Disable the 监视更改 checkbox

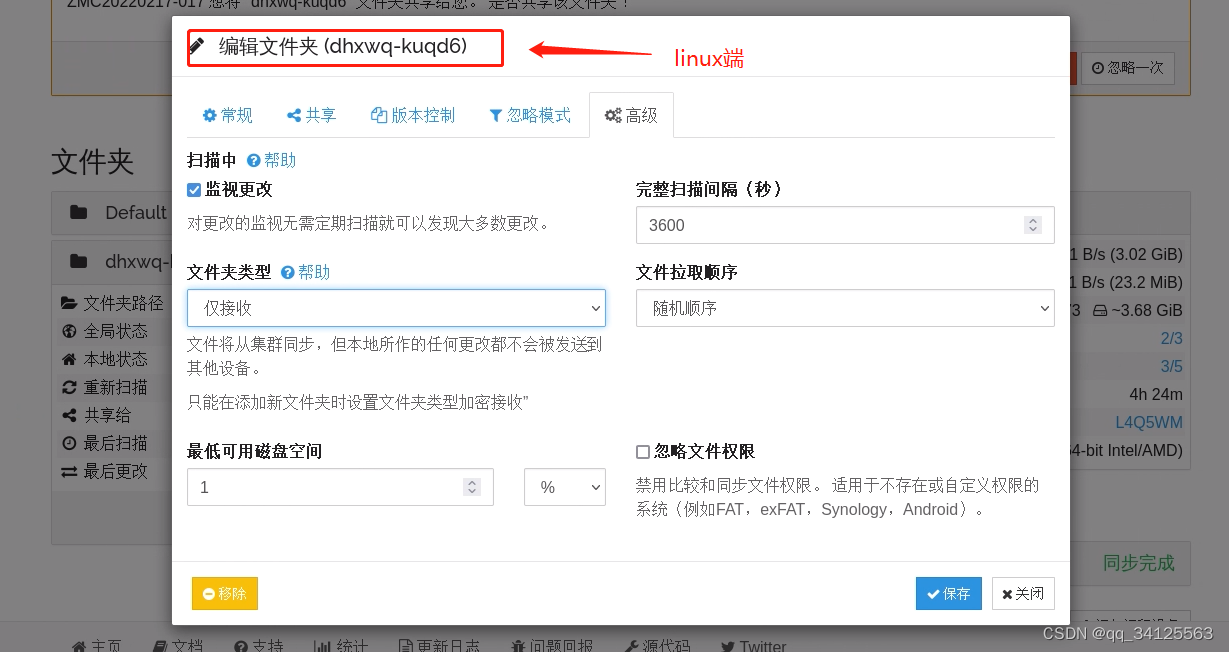(x=193, y=190)
